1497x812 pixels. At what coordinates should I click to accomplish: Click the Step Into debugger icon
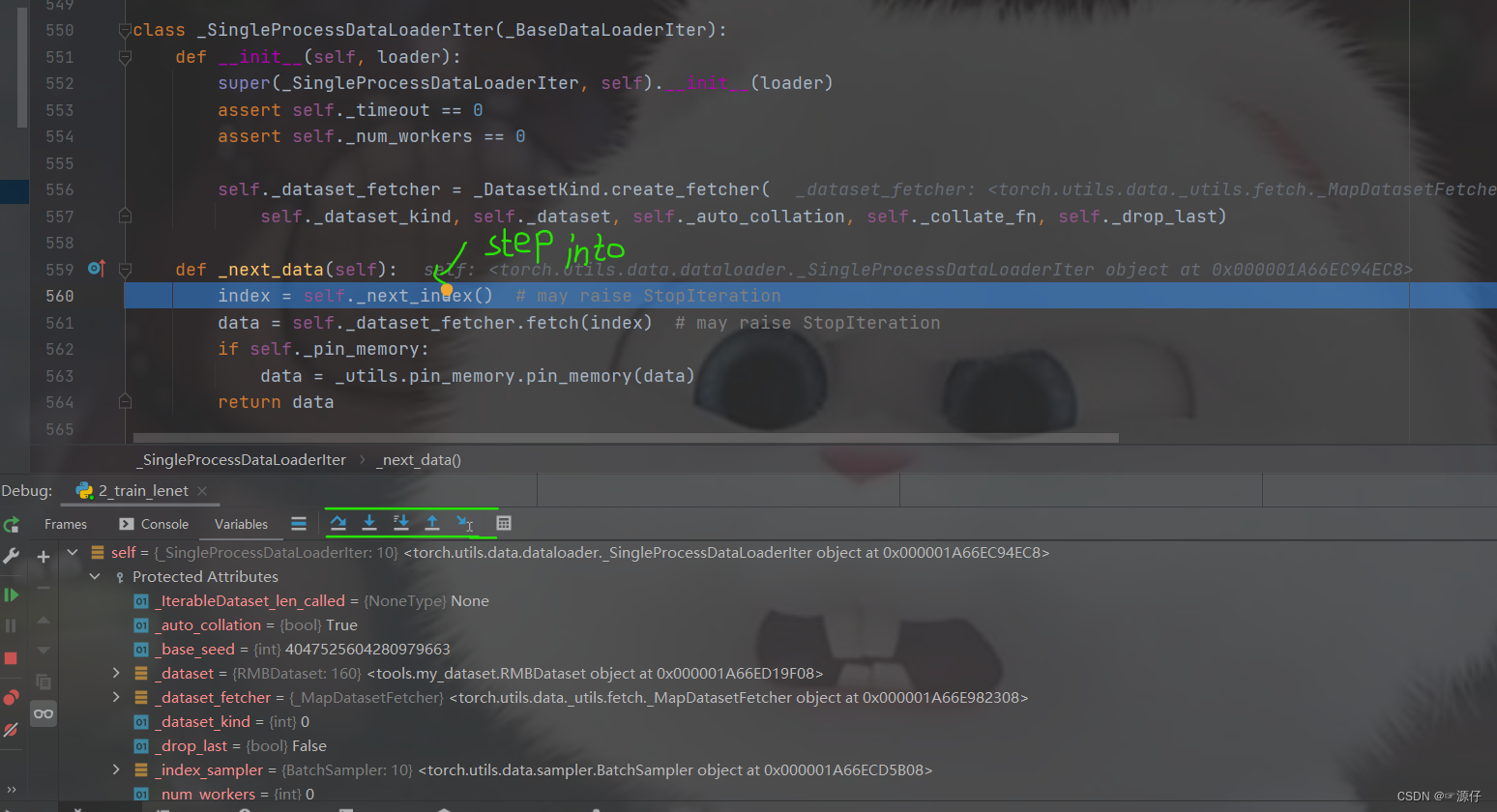[x=369, y=523]
